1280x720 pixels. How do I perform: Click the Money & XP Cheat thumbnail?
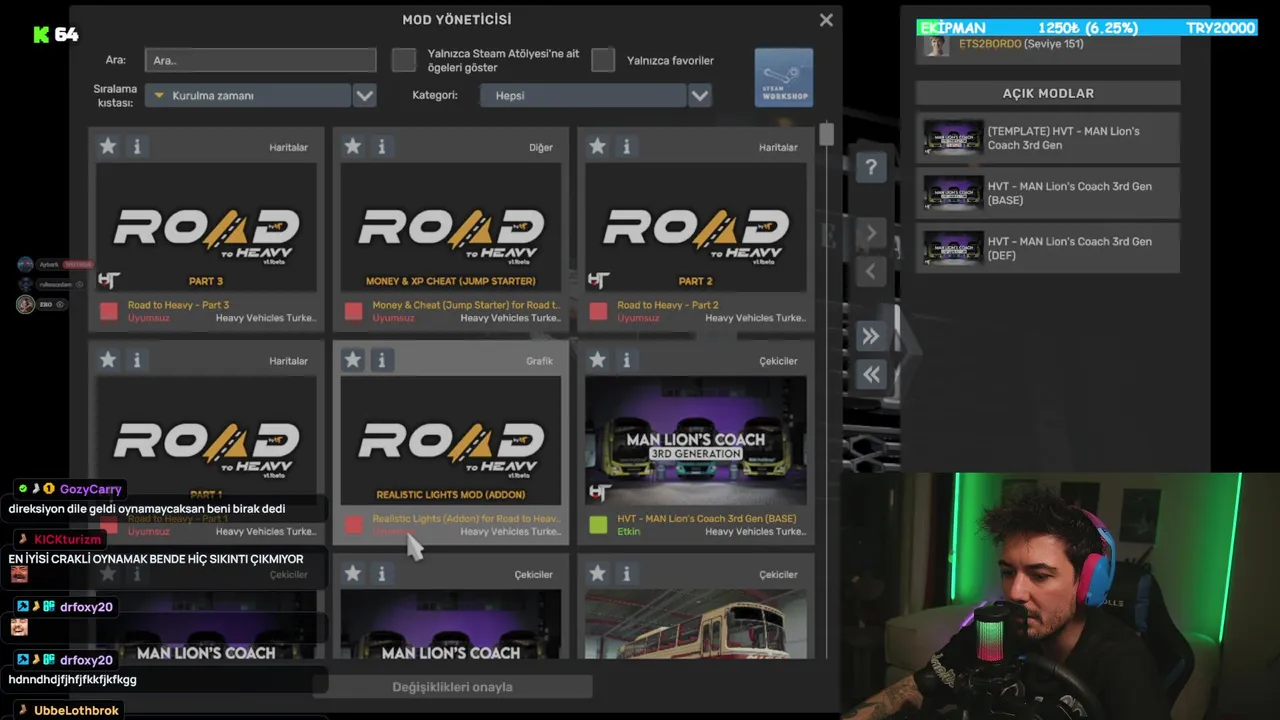click(451, 227)
